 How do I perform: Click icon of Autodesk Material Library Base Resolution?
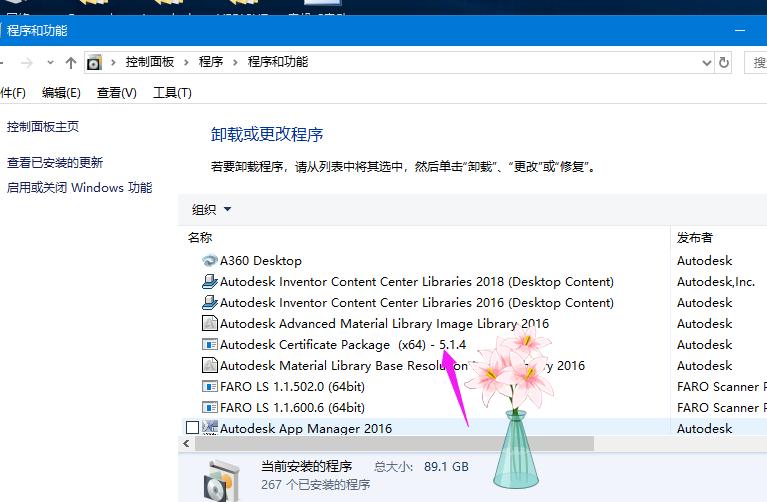point(209,365)
